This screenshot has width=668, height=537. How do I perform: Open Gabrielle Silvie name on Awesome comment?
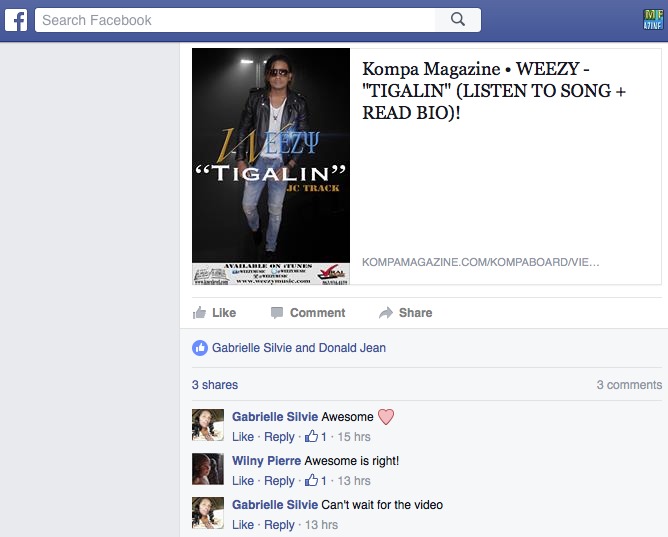[275, 416]
